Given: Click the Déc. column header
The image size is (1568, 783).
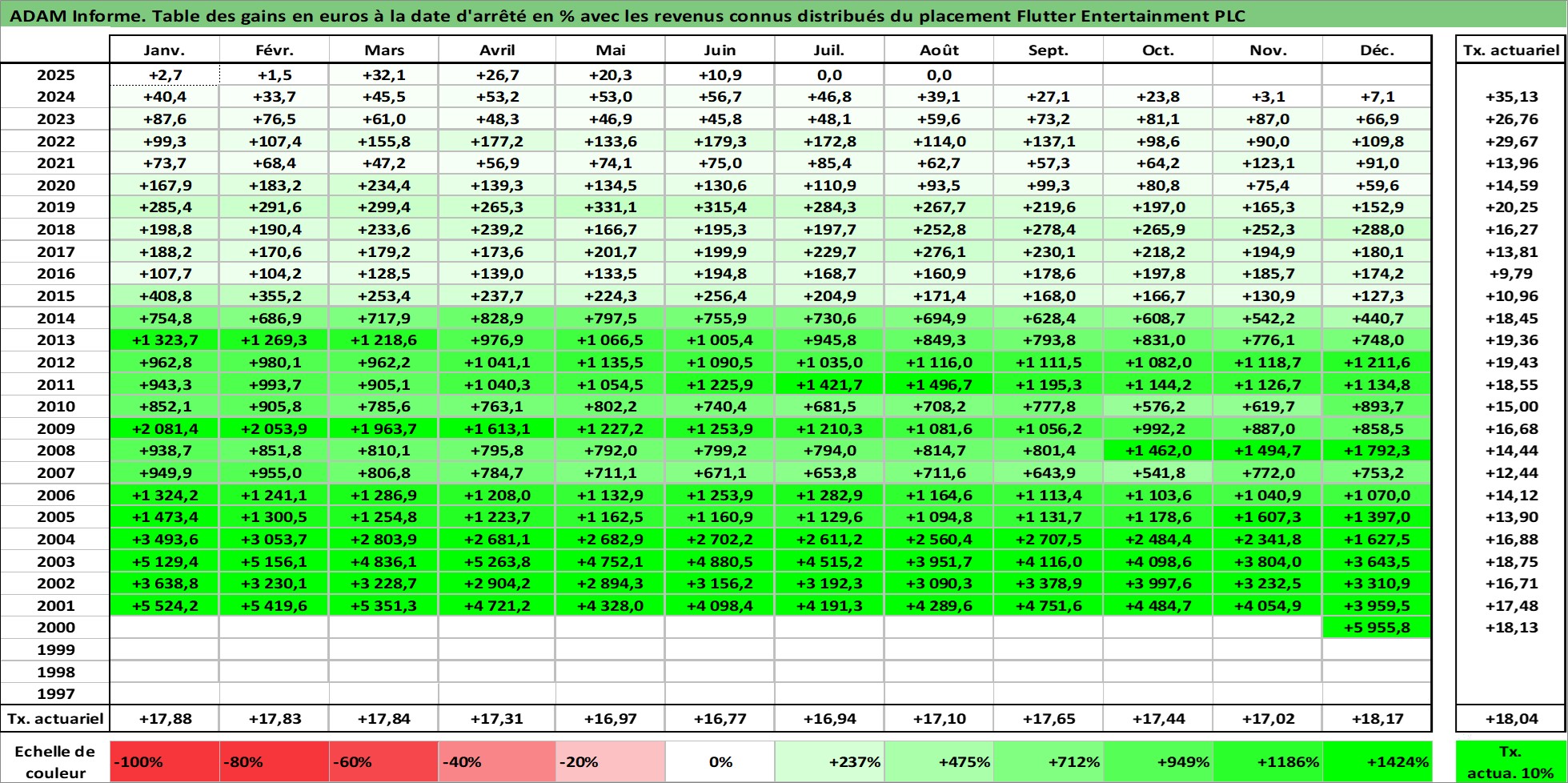Looking at the screenshot, I should click(x=1377, y=50).
